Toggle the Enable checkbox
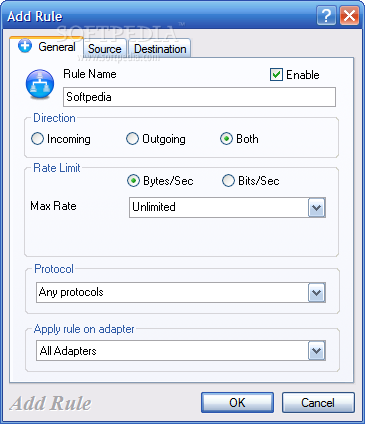This screenshot has width=365, height=424. click(276, 75)
